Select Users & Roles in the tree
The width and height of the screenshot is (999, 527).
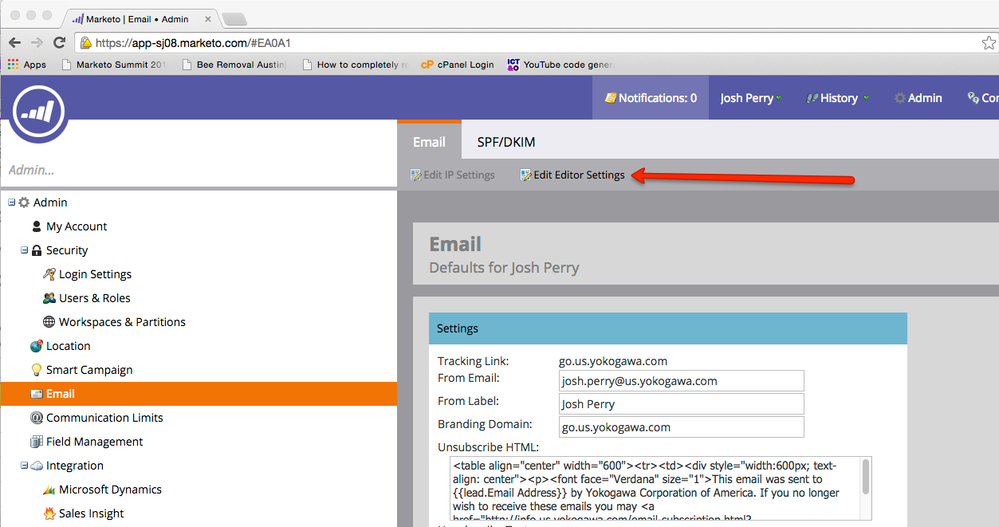point(94,298)
